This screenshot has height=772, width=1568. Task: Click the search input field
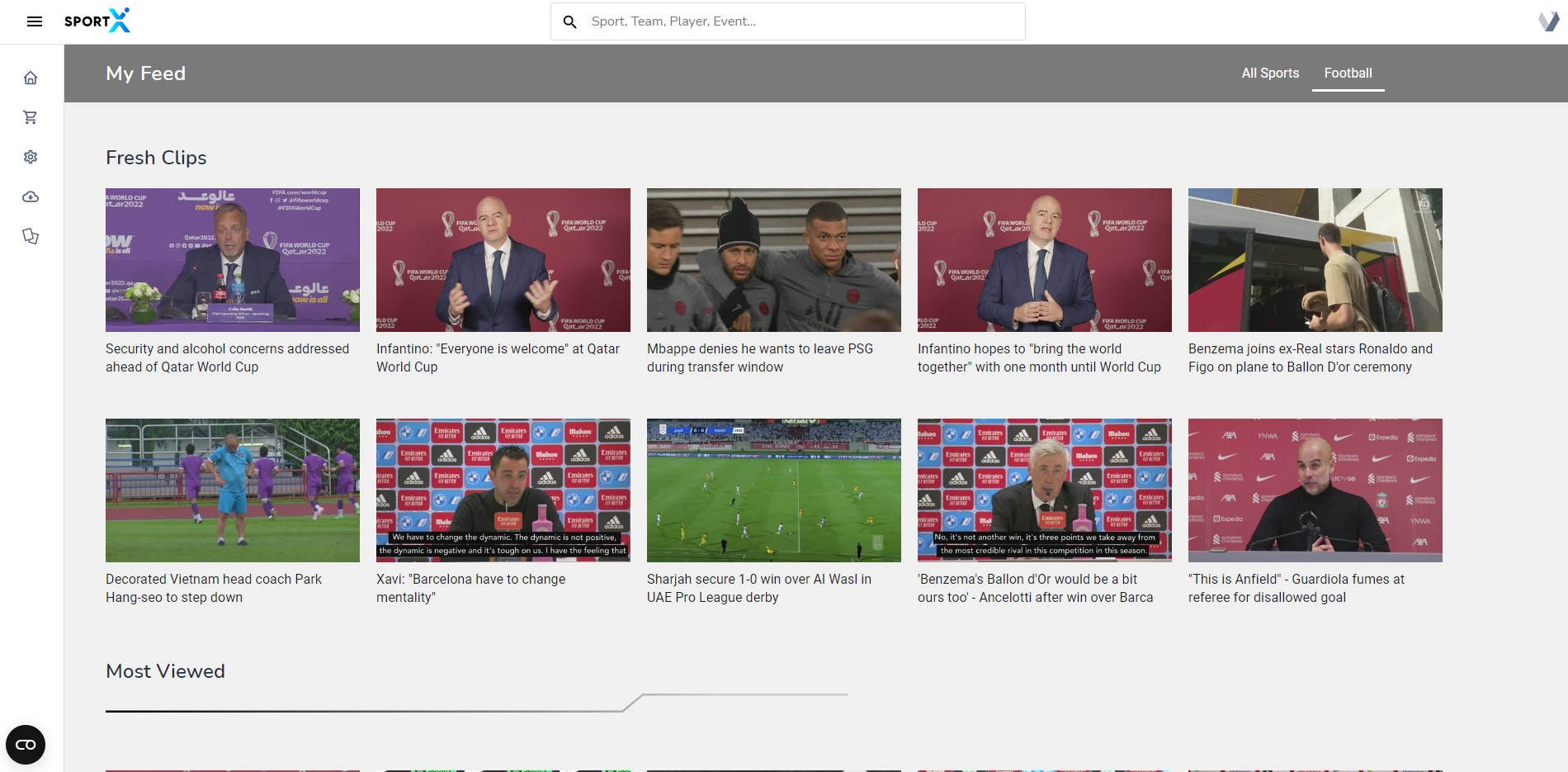point(784,21)
